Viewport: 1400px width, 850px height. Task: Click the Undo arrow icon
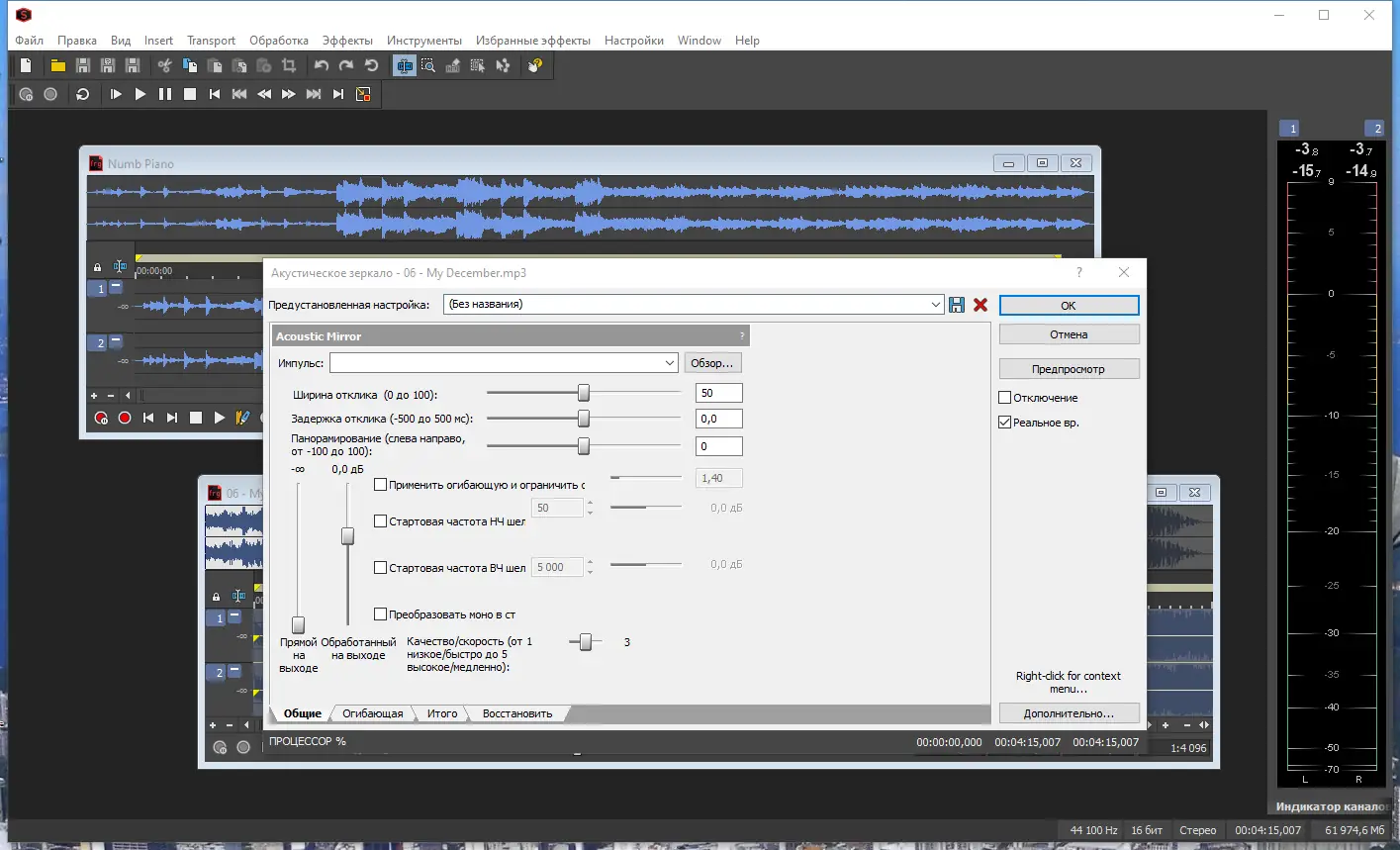(x=322, y=65)
